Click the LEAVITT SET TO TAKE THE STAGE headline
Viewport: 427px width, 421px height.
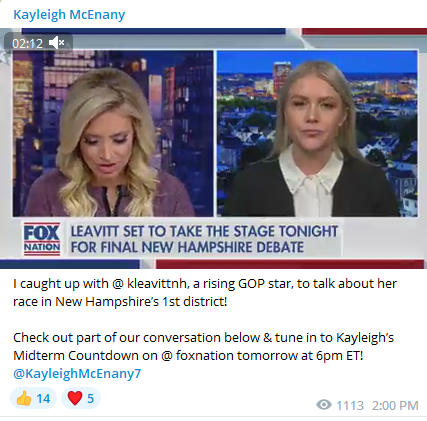pos(204,231)
